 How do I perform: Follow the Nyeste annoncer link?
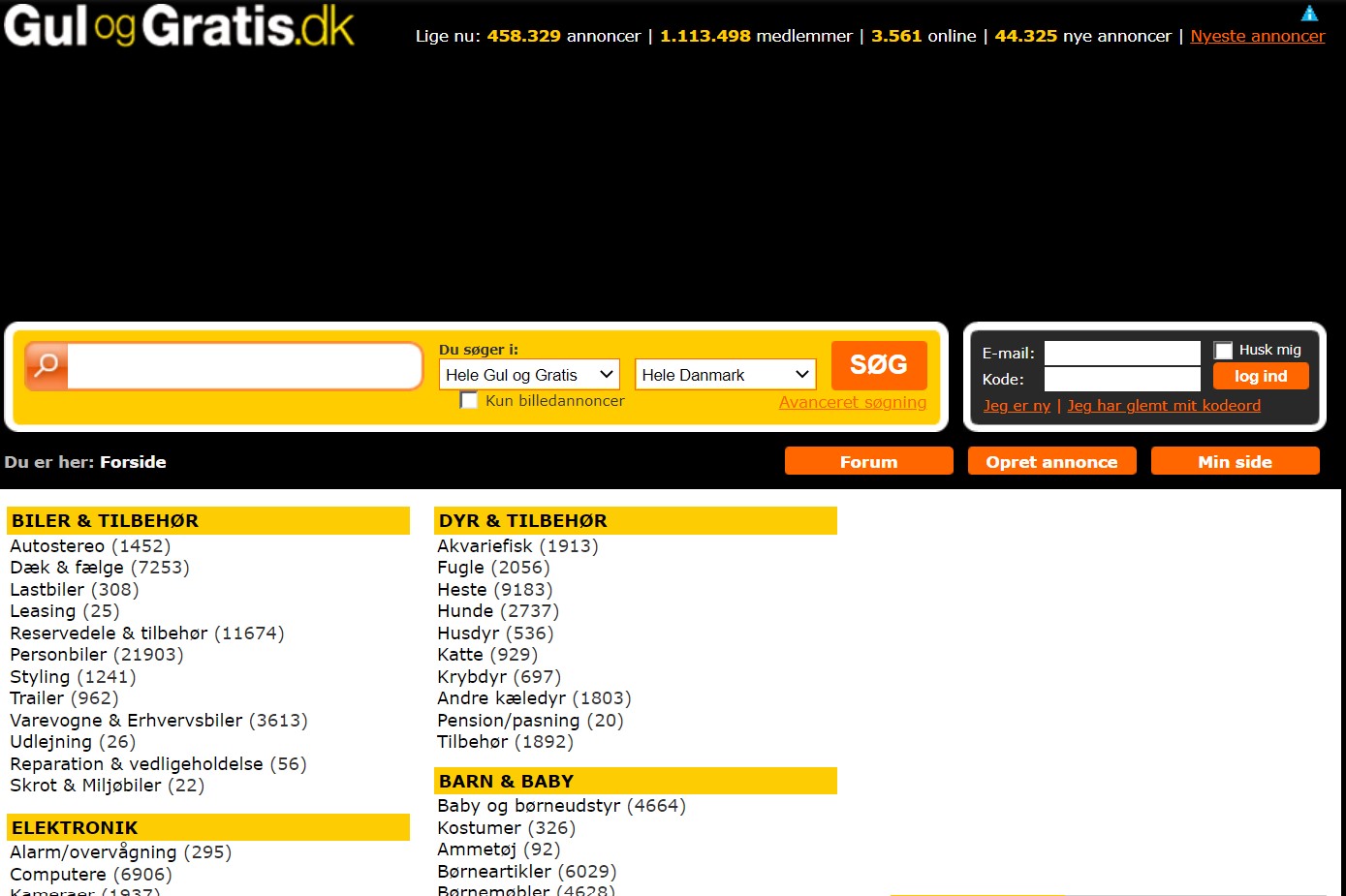click(x=1257, y=36)
